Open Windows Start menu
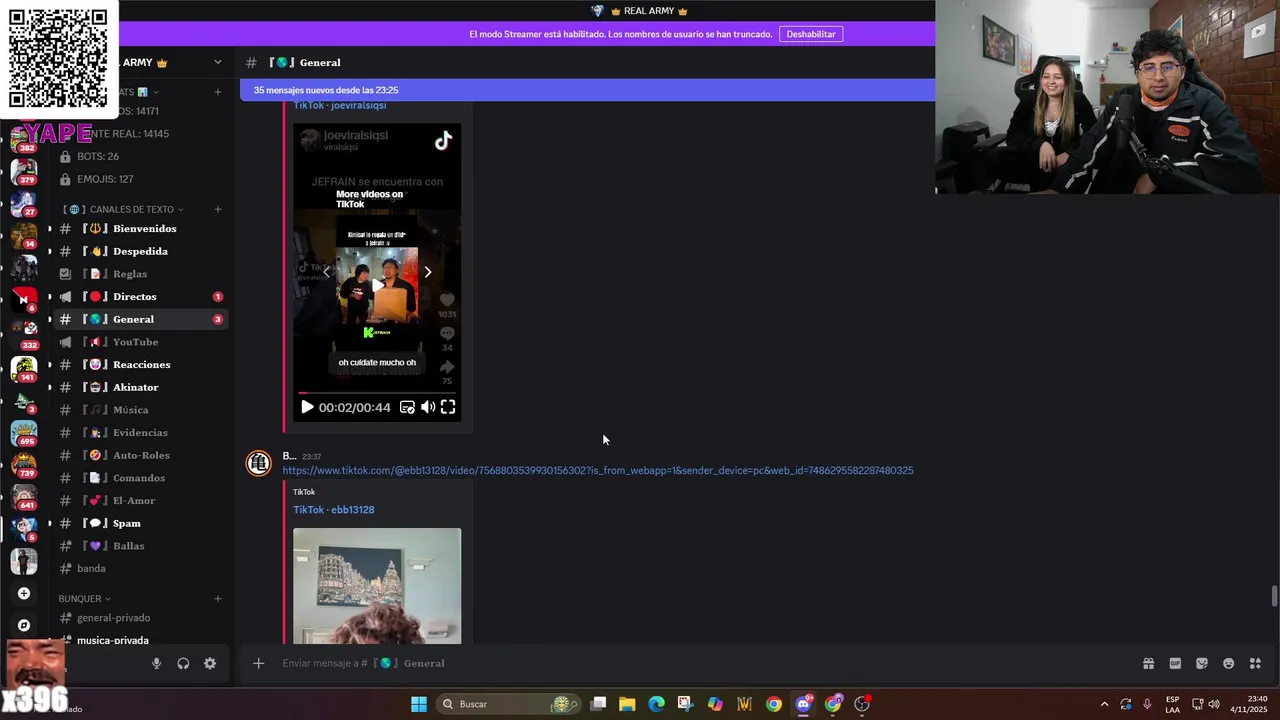 [x=419, y=704]
